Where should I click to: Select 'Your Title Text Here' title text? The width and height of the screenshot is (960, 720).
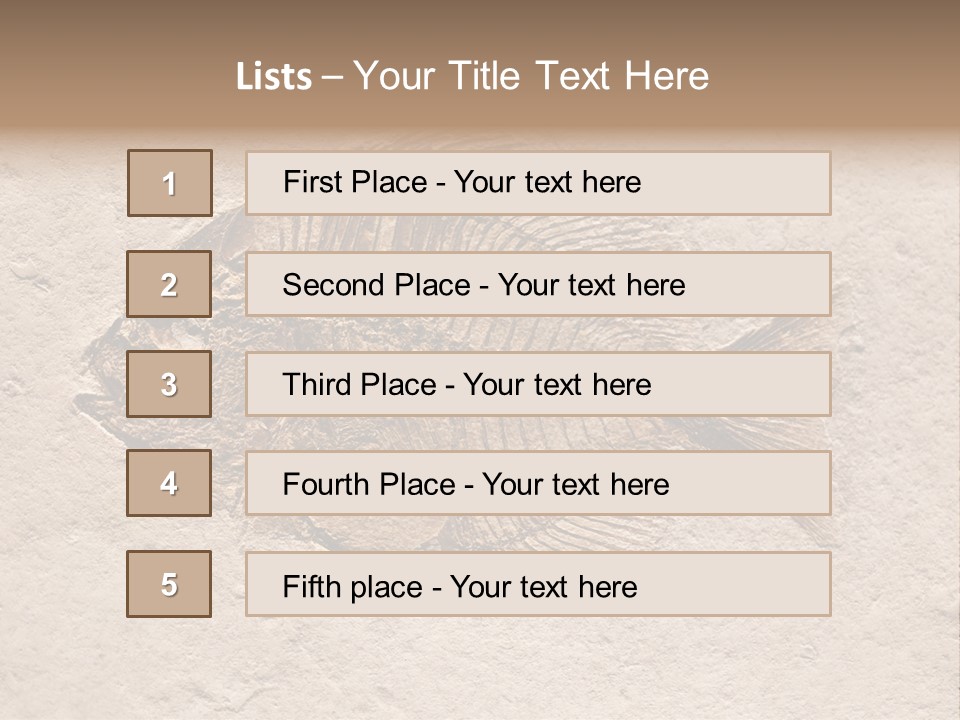tap(531, 77)
